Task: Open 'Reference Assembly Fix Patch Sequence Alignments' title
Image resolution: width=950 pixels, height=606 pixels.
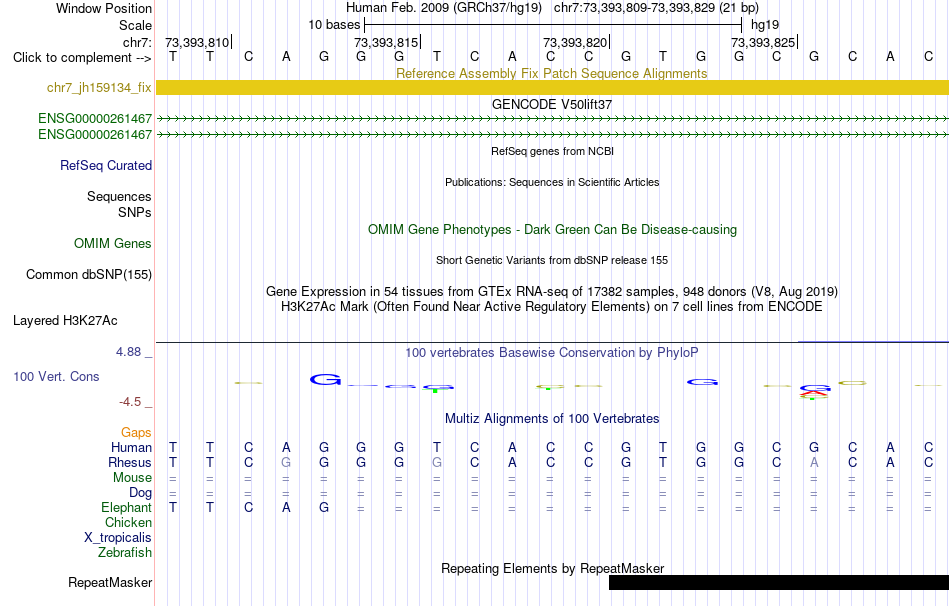Action: [552, 73]
